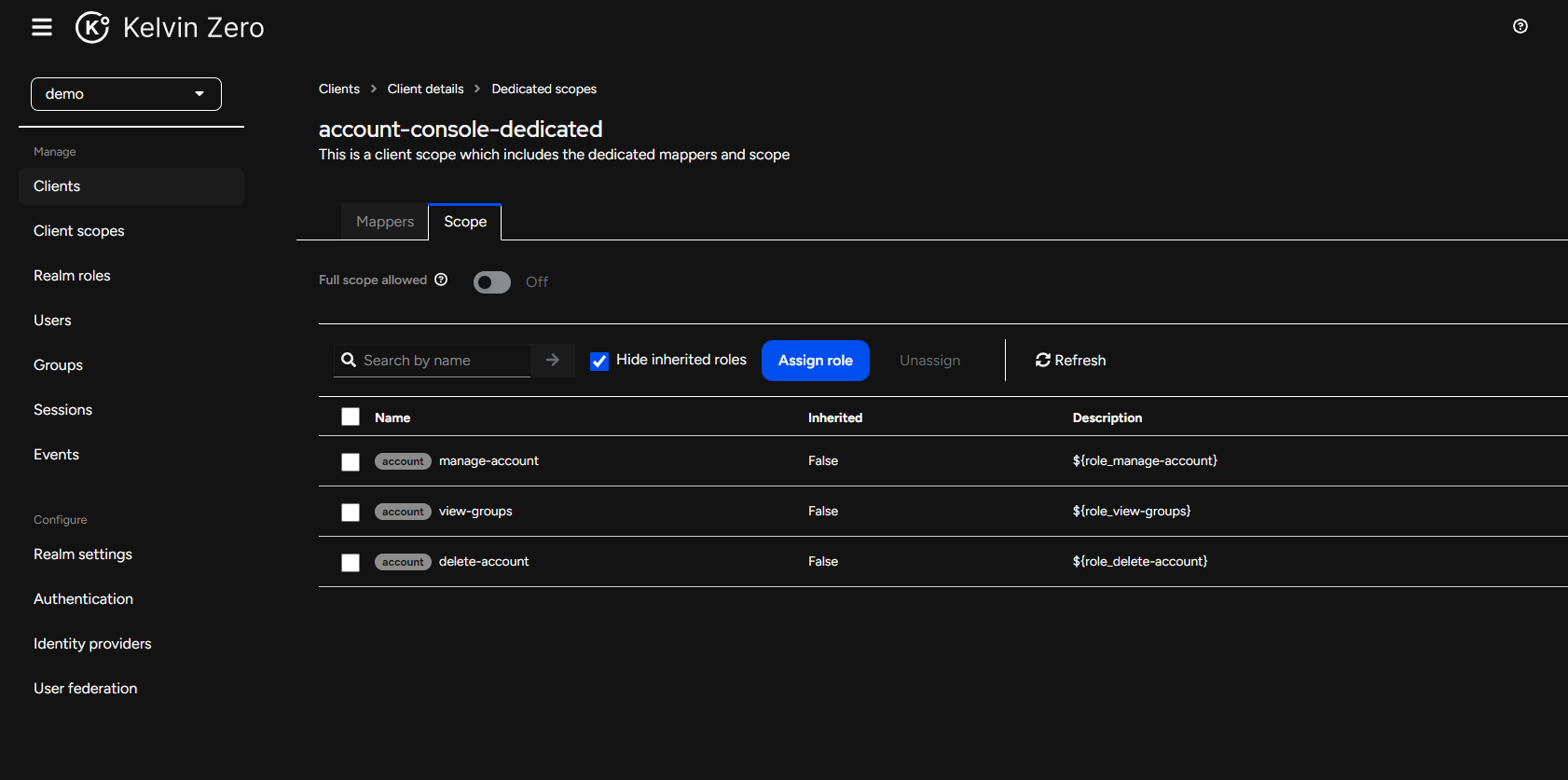Open the hamburger navigation menu
This screenshot has width=1568, height=780.
tap(42, 27)
